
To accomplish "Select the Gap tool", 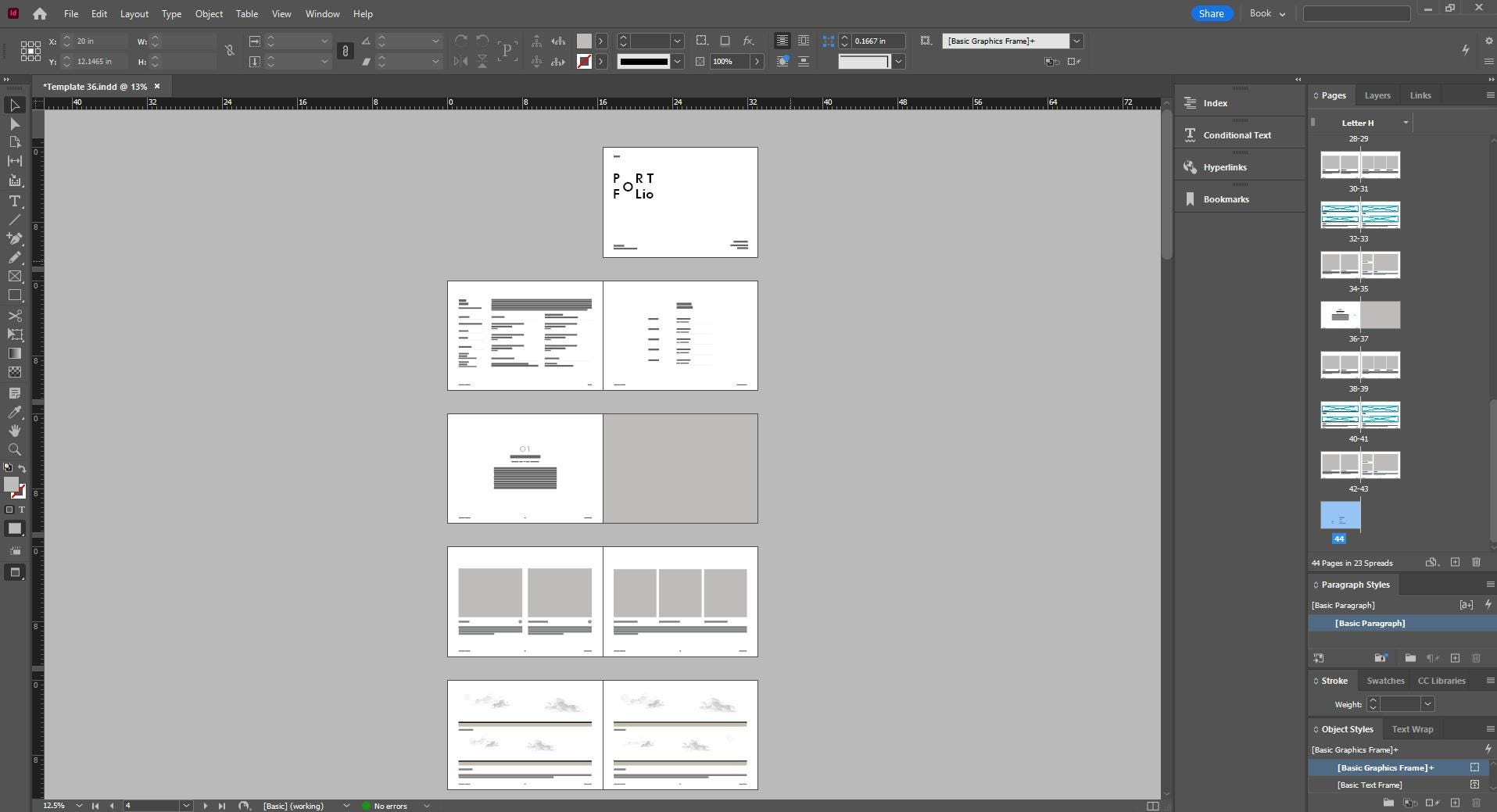I will coord(14,161).
